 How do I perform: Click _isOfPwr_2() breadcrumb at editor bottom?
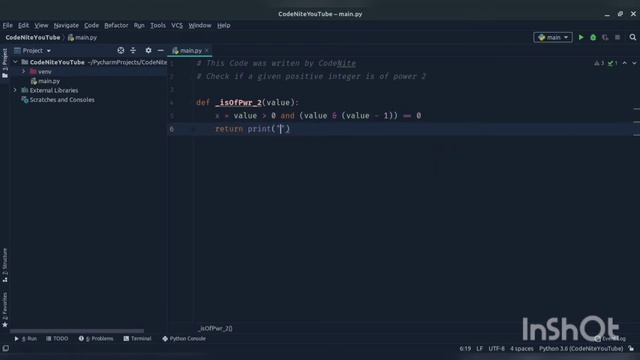click(x=215, y=329)
